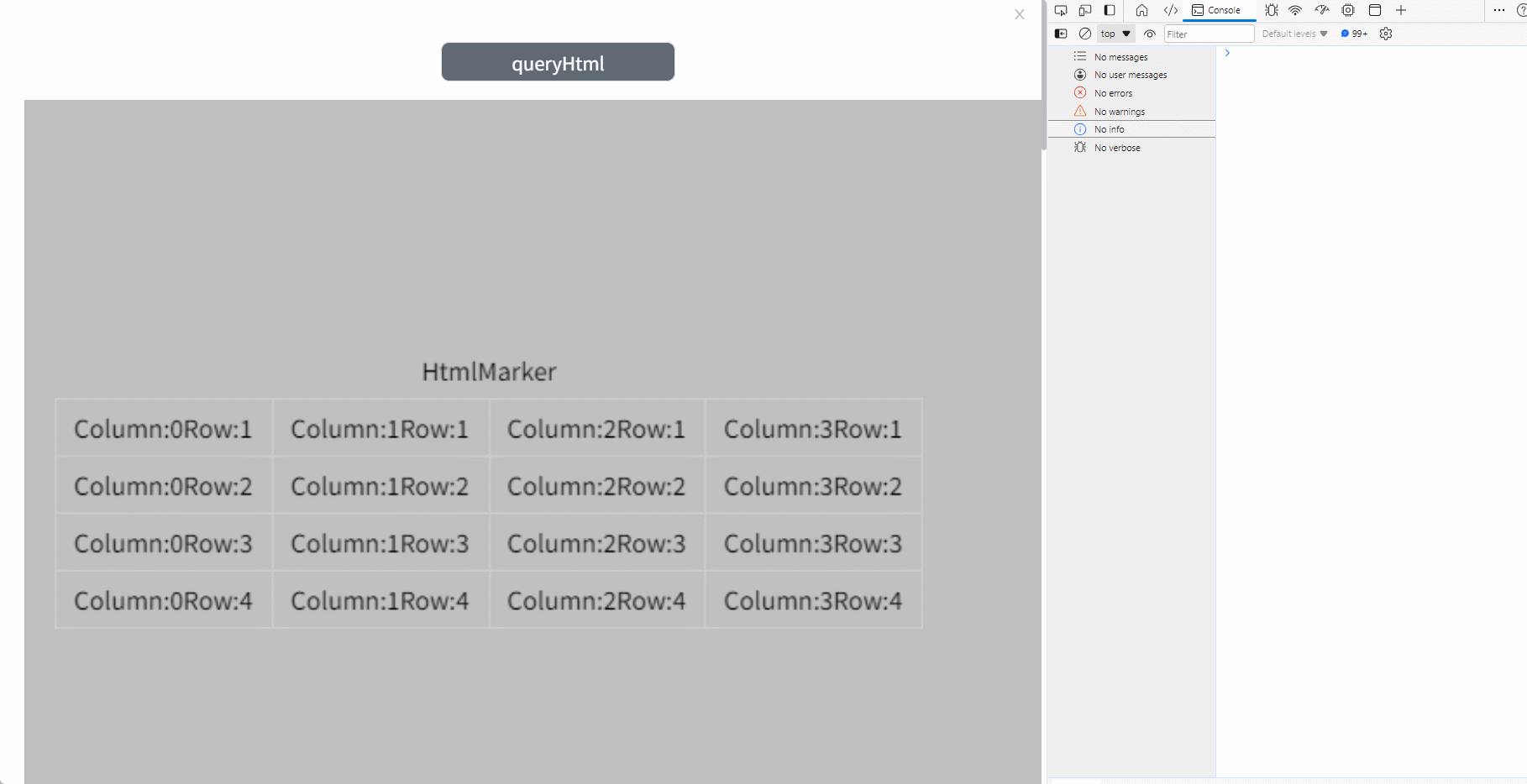
Task: Expand the top context dropdown
Action: pos(1115,34)
